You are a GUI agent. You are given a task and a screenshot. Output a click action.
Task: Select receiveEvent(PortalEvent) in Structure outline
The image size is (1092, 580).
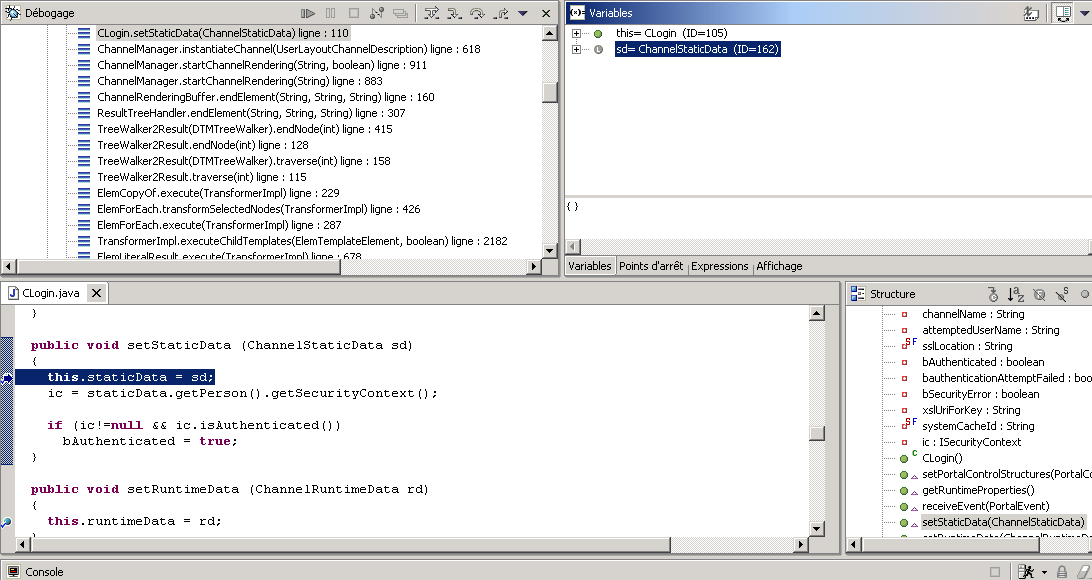coord(972,506)
